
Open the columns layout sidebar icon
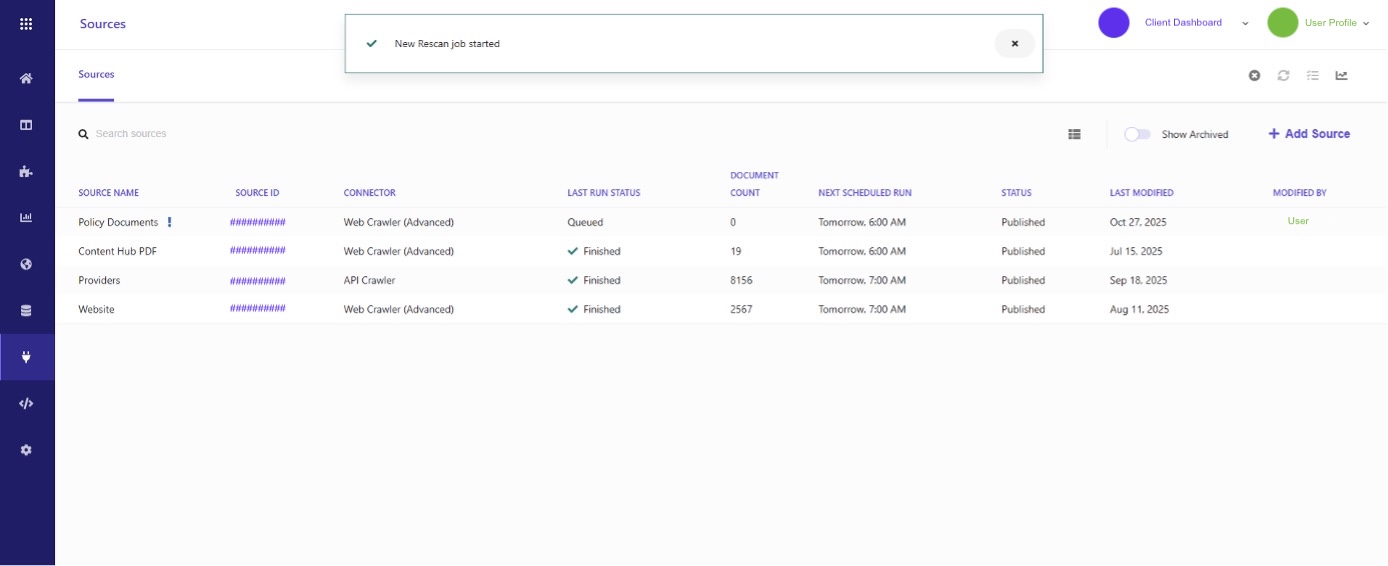click(x=26, y=125)
